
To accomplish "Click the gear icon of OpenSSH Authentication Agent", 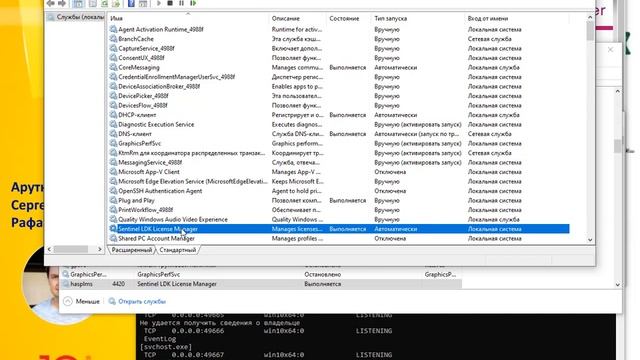I will point(113,191).
